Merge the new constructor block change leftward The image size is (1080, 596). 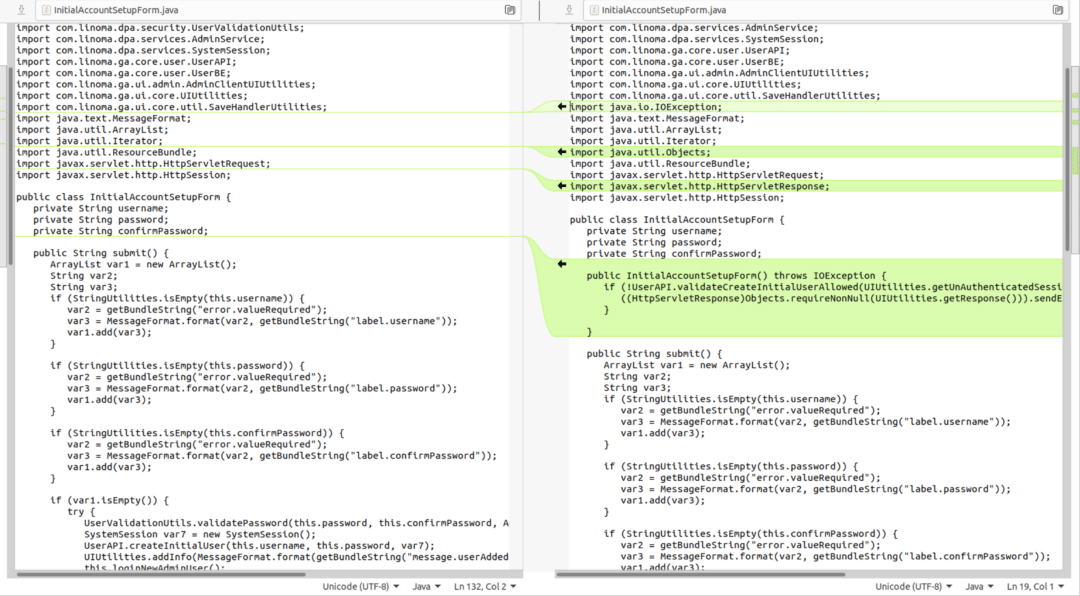coord(560,264)
